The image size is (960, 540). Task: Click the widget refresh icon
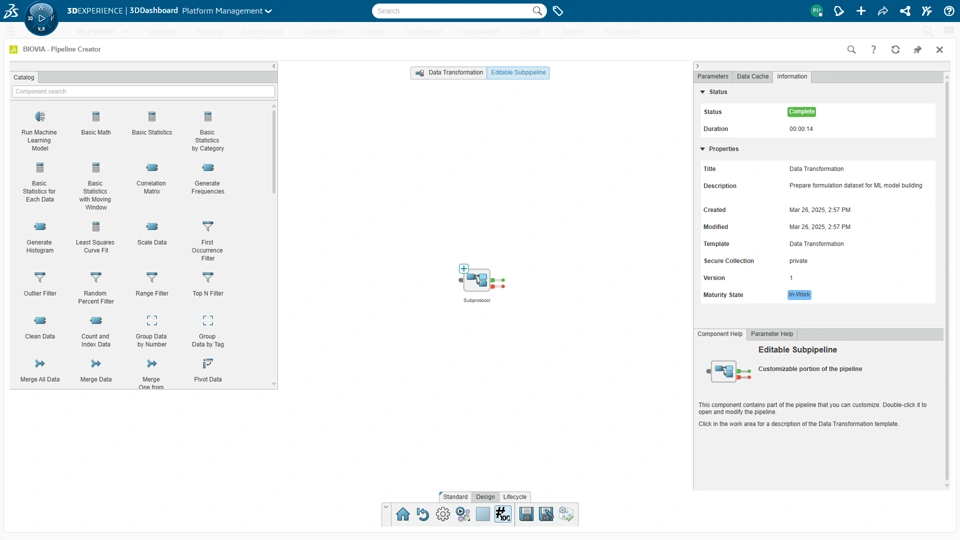895,50
